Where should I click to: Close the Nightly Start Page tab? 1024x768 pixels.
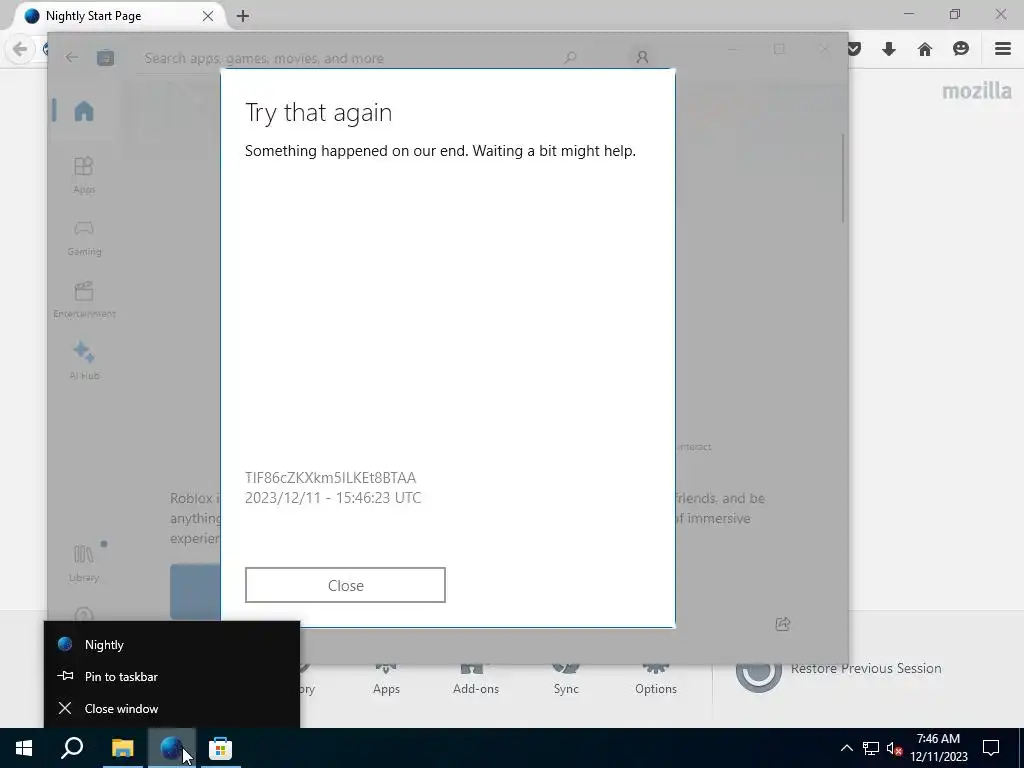click(x=208, y=16)
